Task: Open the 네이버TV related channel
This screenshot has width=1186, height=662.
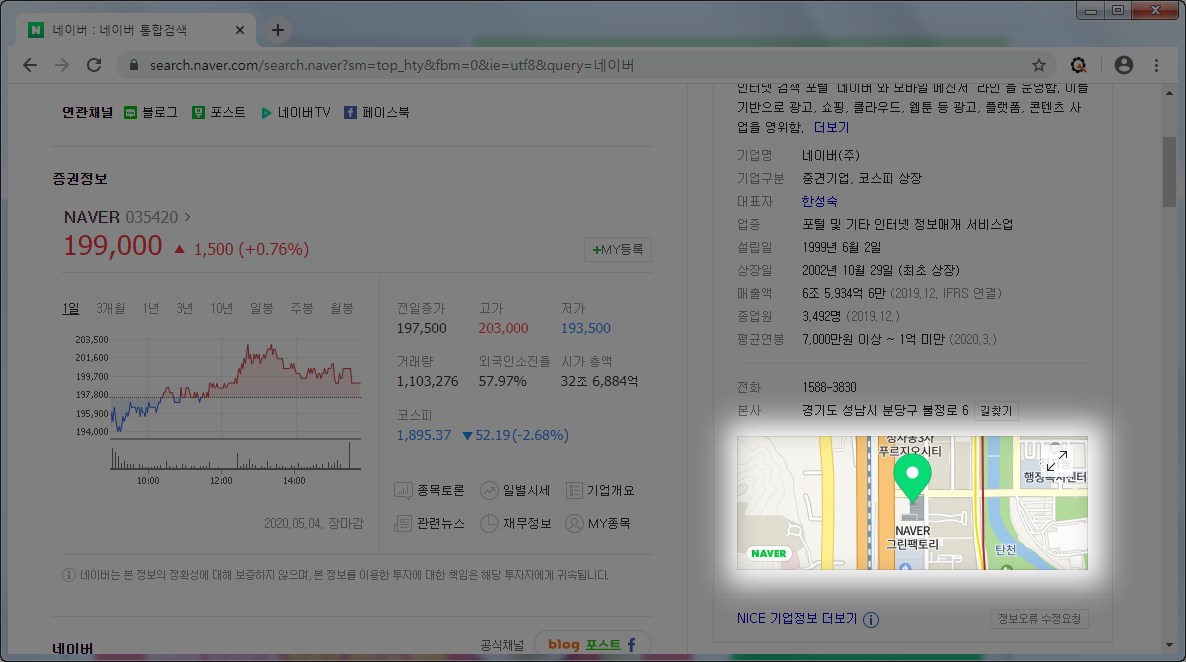Action: click(x=296, y=112)
